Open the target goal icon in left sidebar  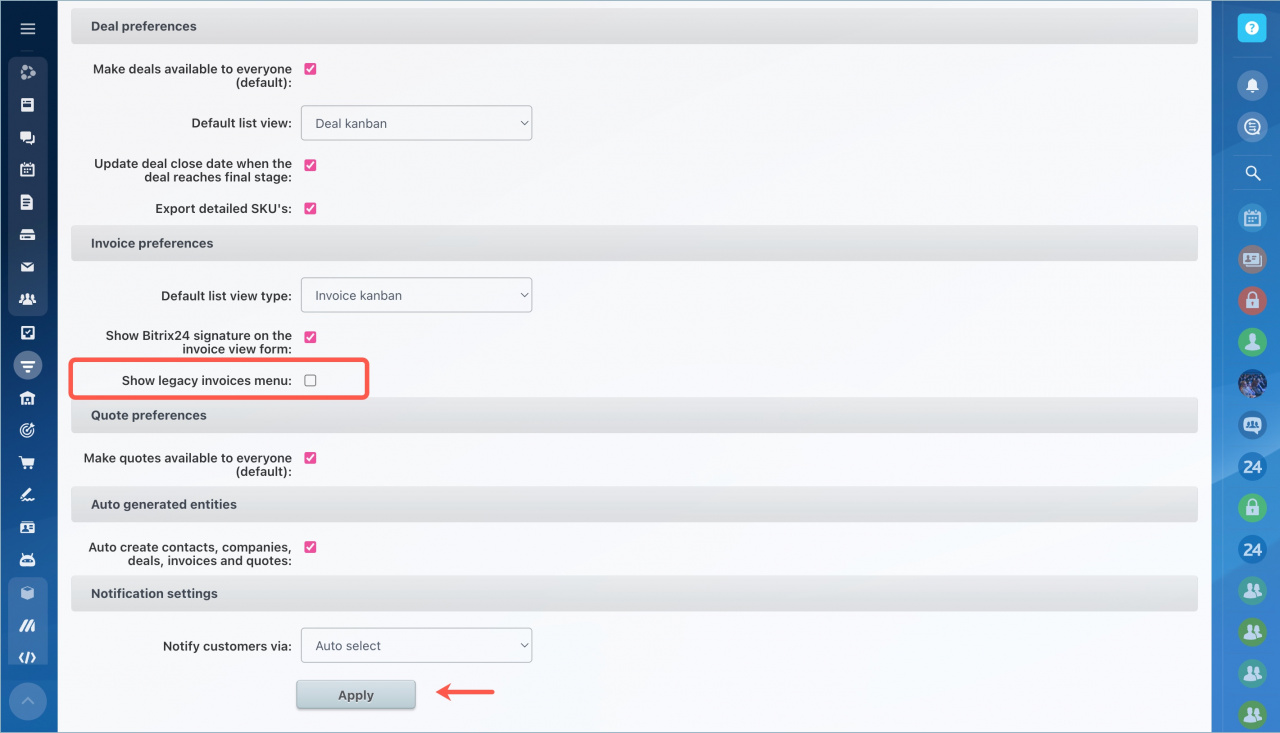(28, 430)
